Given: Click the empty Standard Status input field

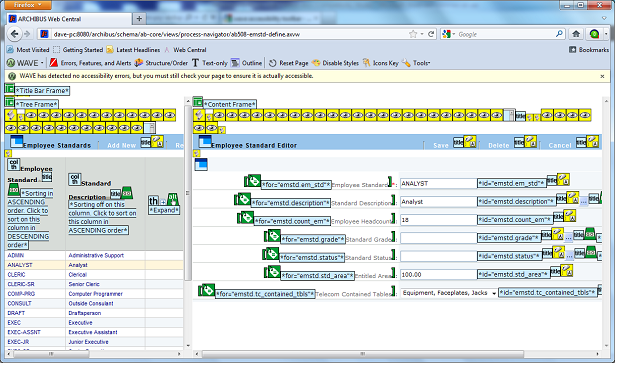Looking at the screenshot, I should 438,256.
